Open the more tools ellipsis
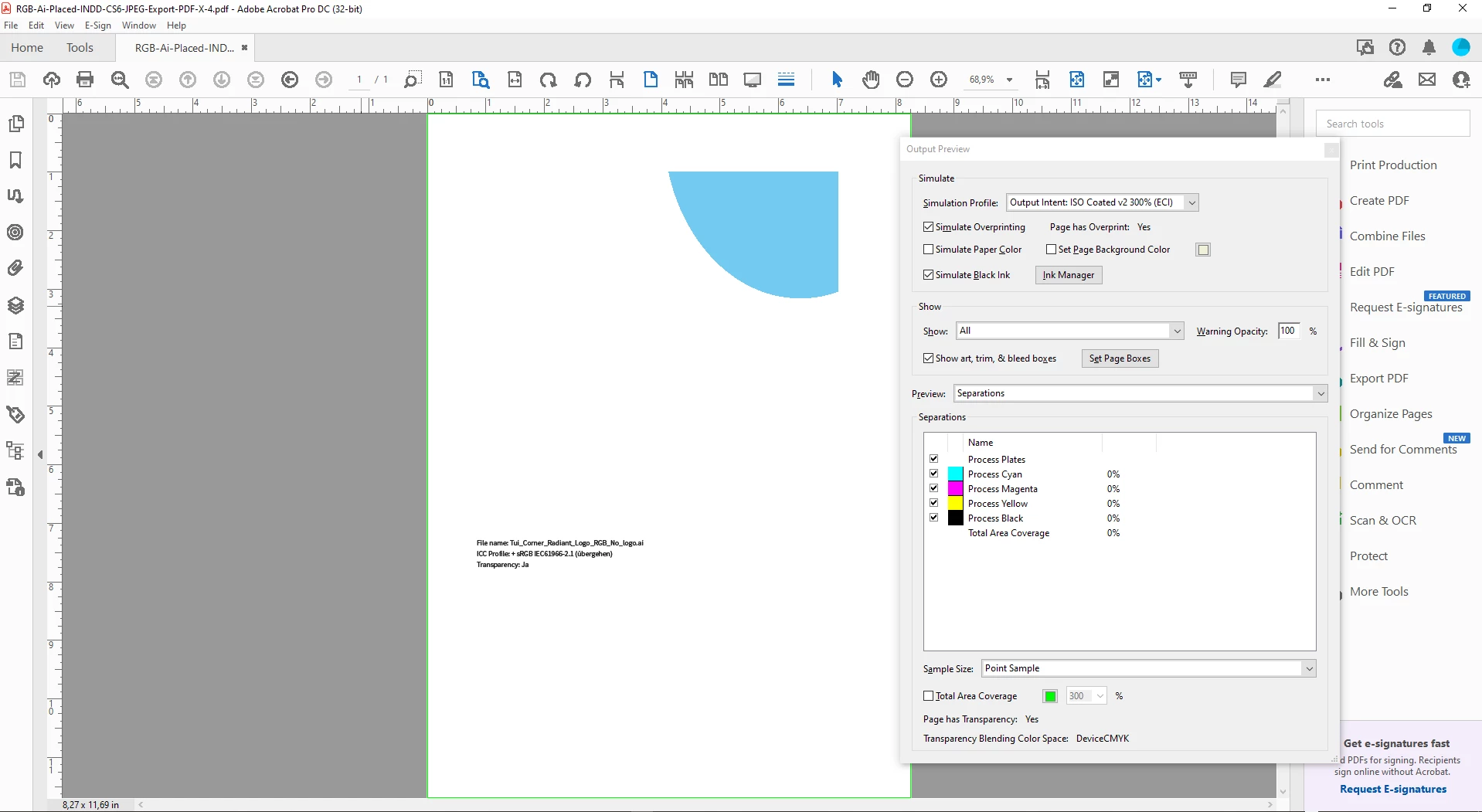Image resolution: width=1482 pixels, height=812 pixels. pos(1323,80)
